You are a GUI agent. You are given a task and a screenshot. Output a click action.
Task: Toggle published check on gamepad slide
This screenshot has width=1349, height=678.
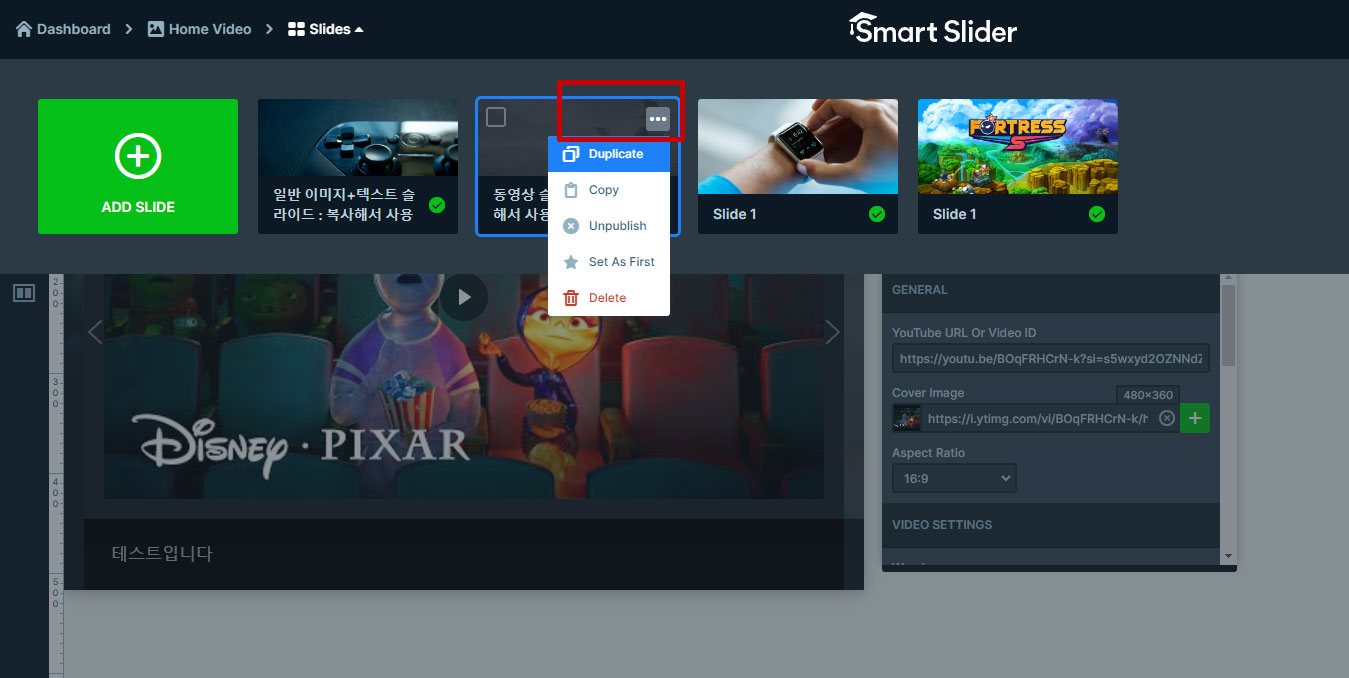(x=437, y=205)
